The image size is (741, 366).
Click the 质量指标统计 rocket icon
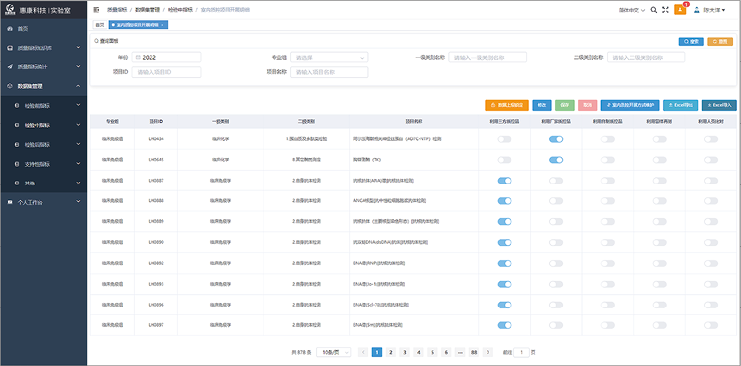(x=10, y=67)
